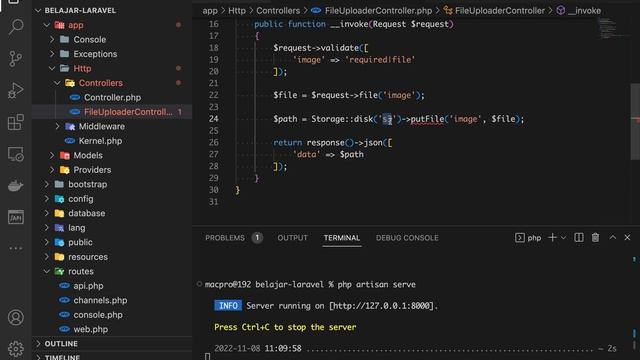Image resolution: width=640 pixels, height=360 pixels.
Task: Expand the public folder
Action: (47, 242)
